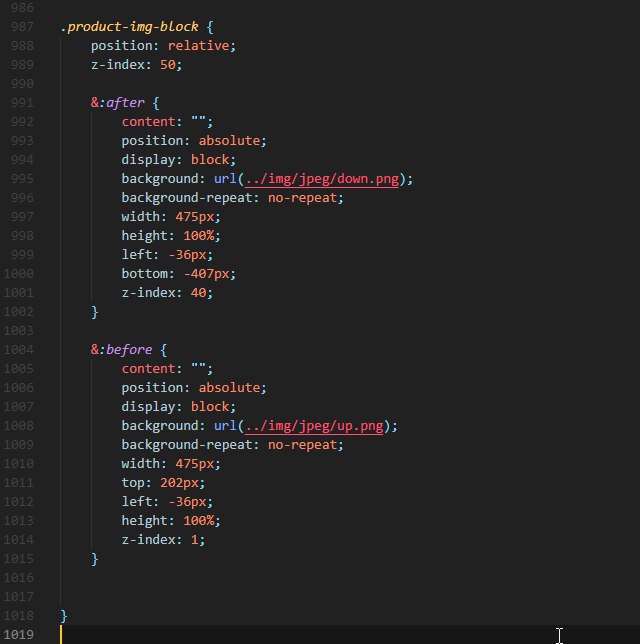The image size is (640, 644).
Task: Click the 'z-index: 1;' declaration
Action: [x=163, y=540]
